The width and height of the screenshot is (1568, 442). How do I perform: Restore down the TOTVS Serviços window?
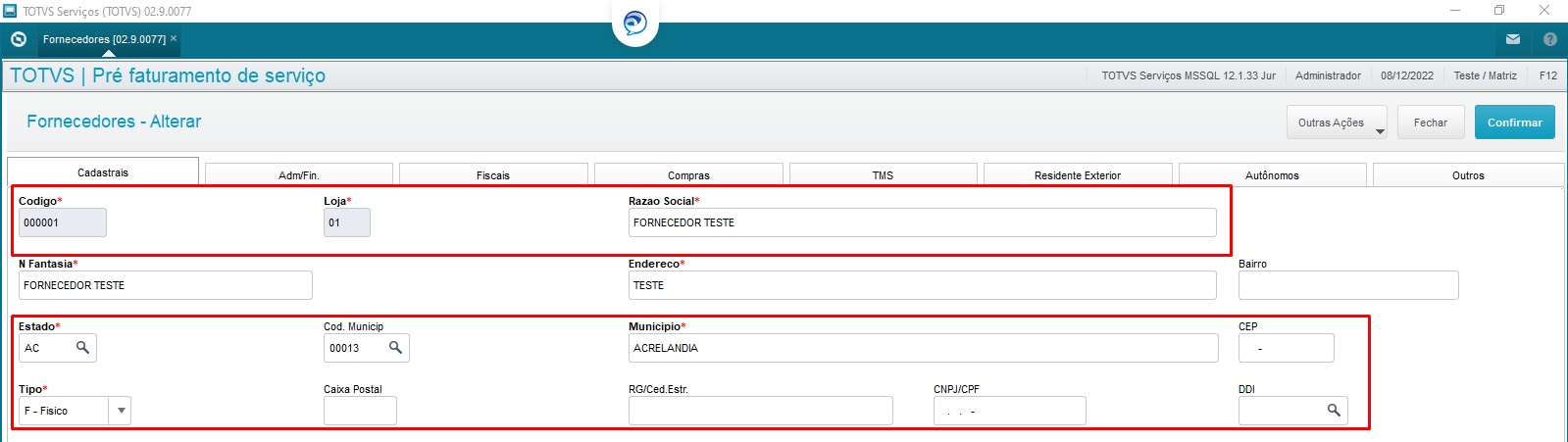[x=1499, y=11]
